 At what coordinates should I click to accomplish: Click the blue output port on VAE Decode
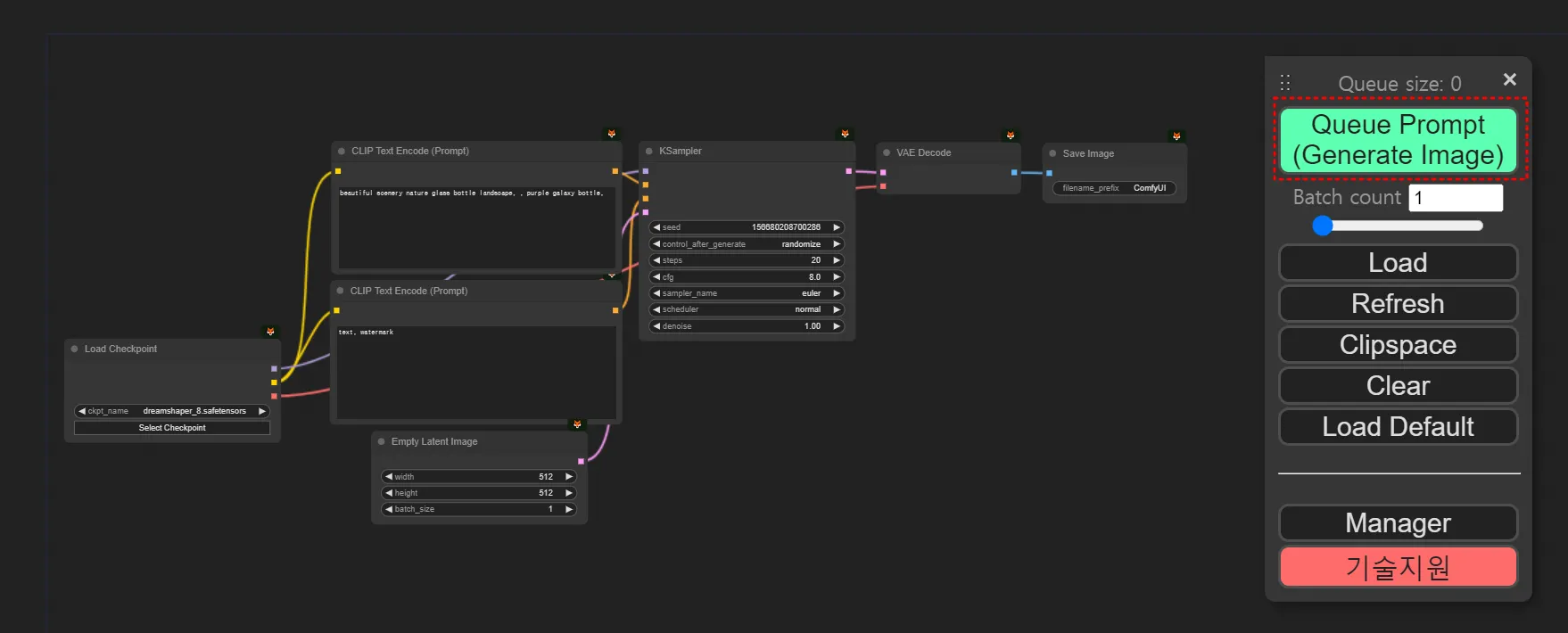pyautogui.click(x=1014, y=172)
